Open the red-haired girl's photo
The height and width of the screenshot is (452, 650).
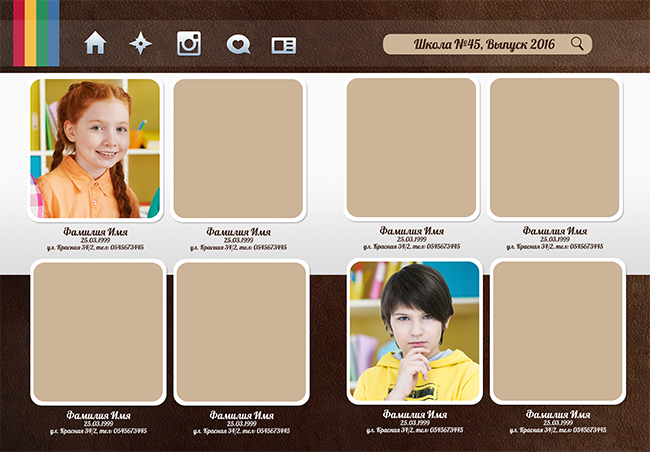(x=95, y=148)
